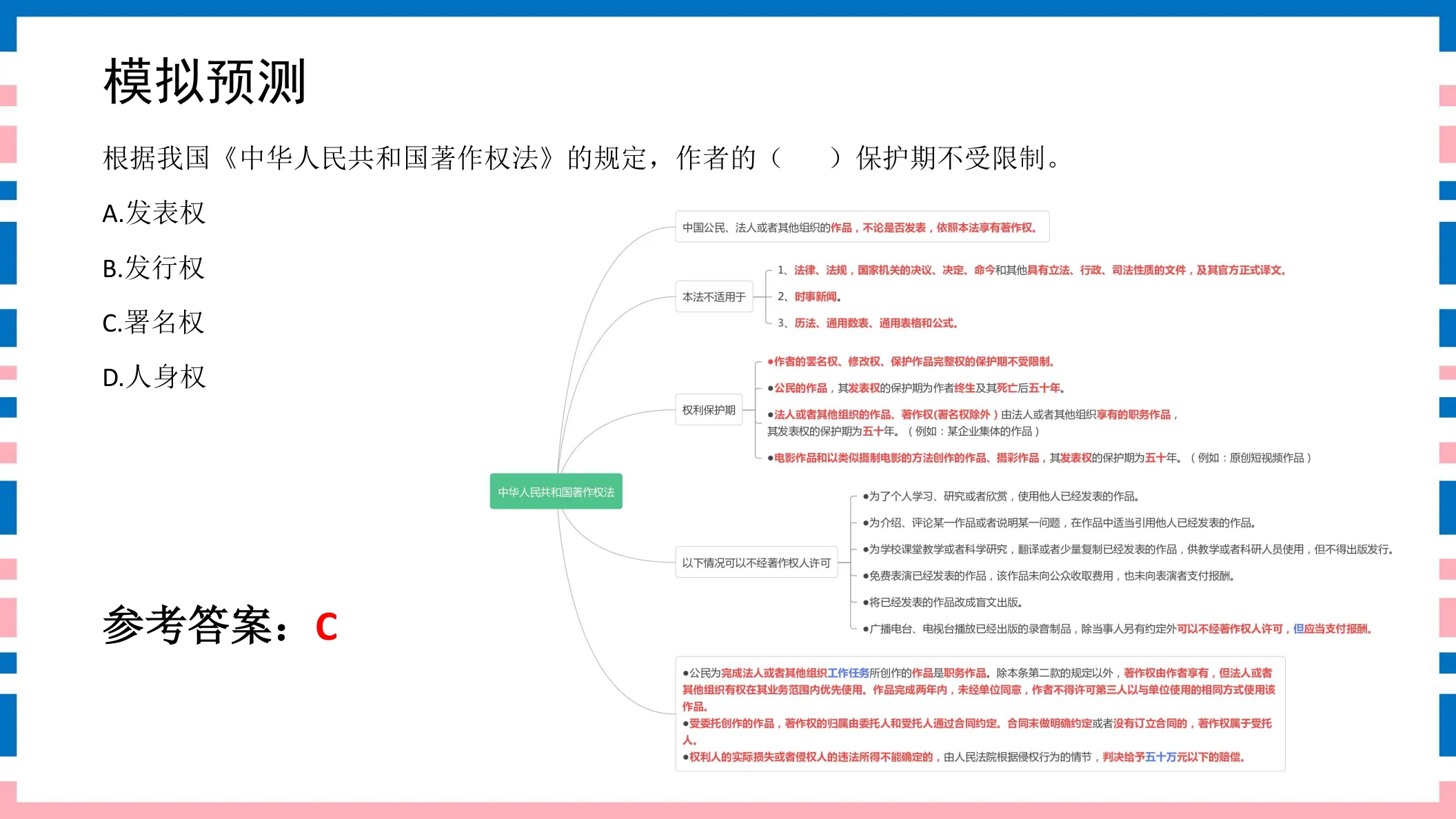Select answer option C.署名权

point(153,322)
